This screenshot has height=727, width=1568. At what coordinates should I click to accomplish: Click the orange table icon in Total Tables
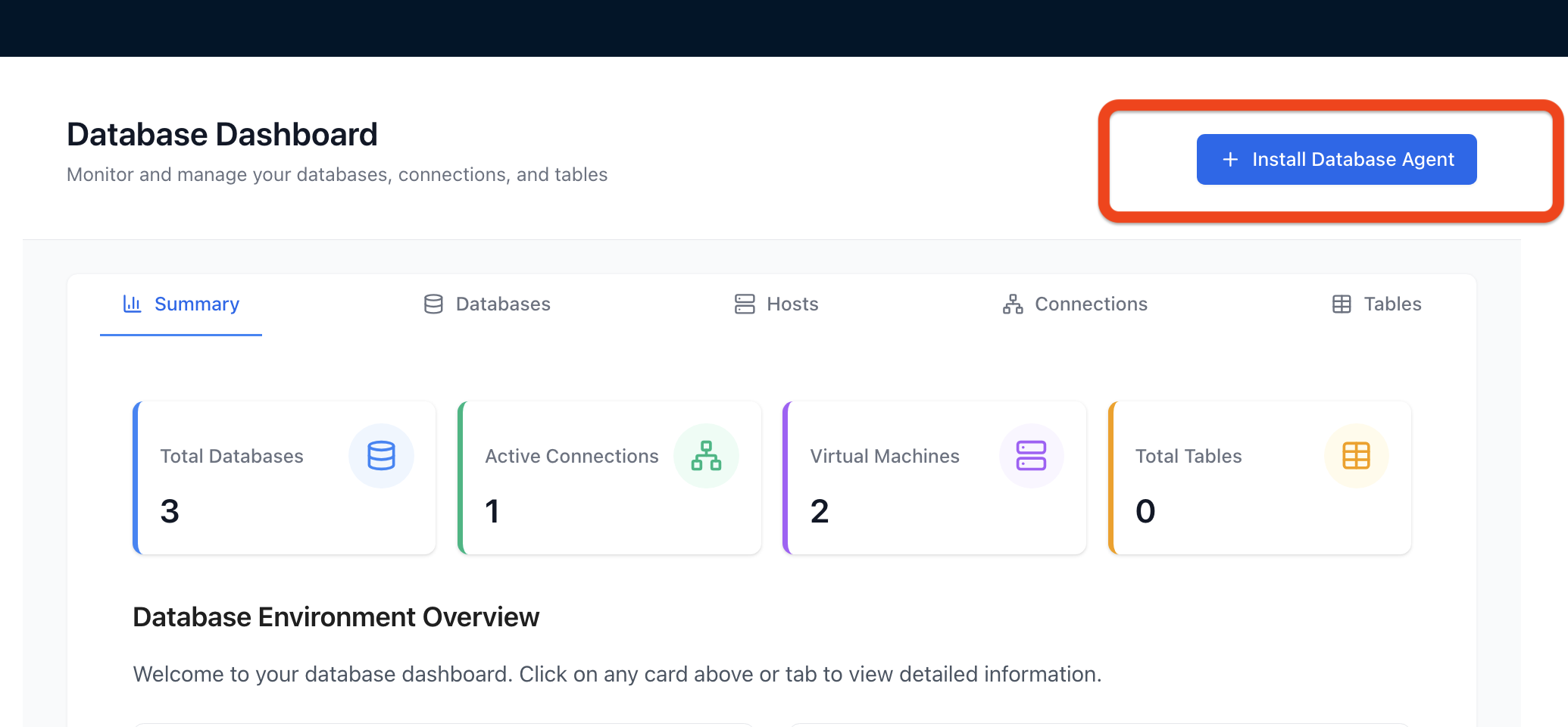pos(1356,456)
